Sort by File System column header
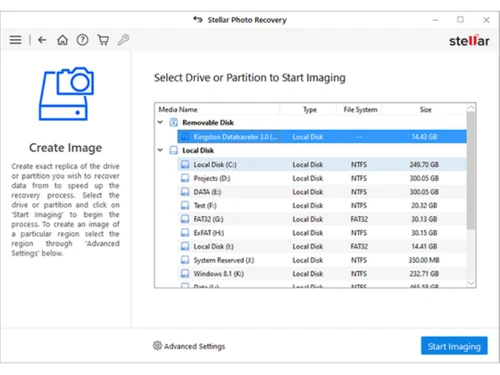This screenshot has height=375, width=500. pyautogui.click(x=360, y=110)
